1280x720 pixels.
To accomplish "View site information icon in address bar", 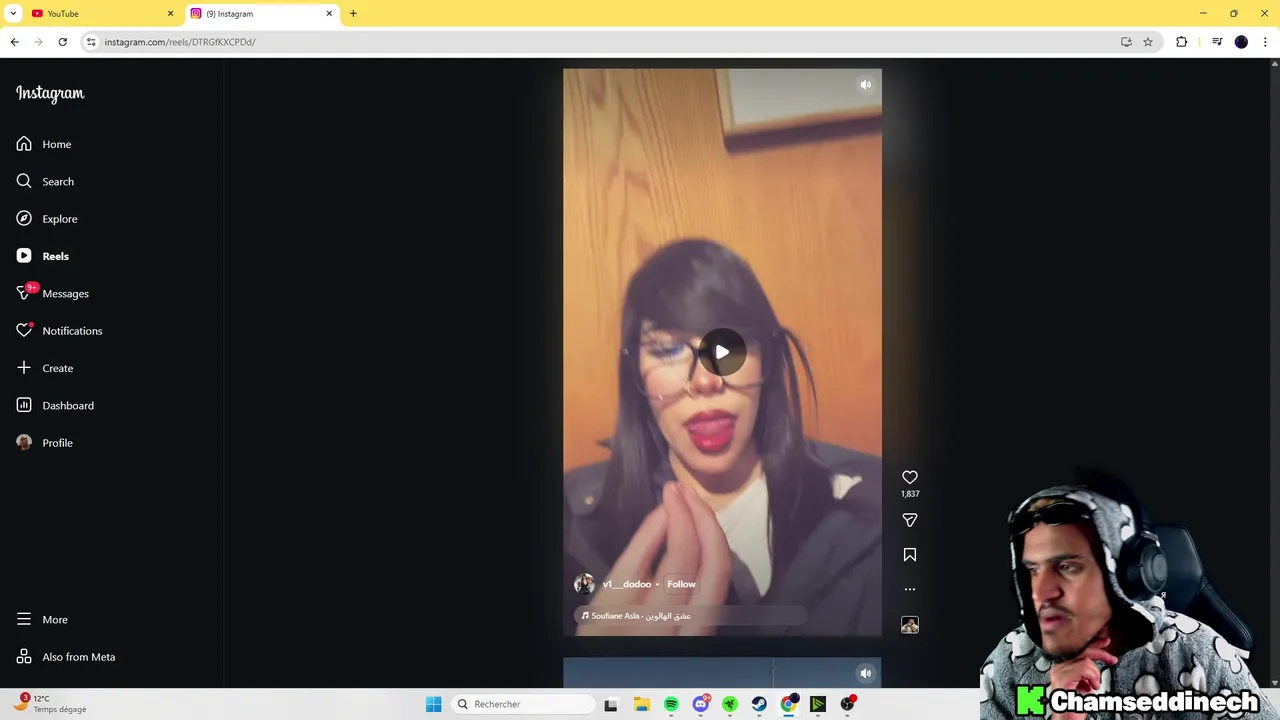I will pos(91,42).
